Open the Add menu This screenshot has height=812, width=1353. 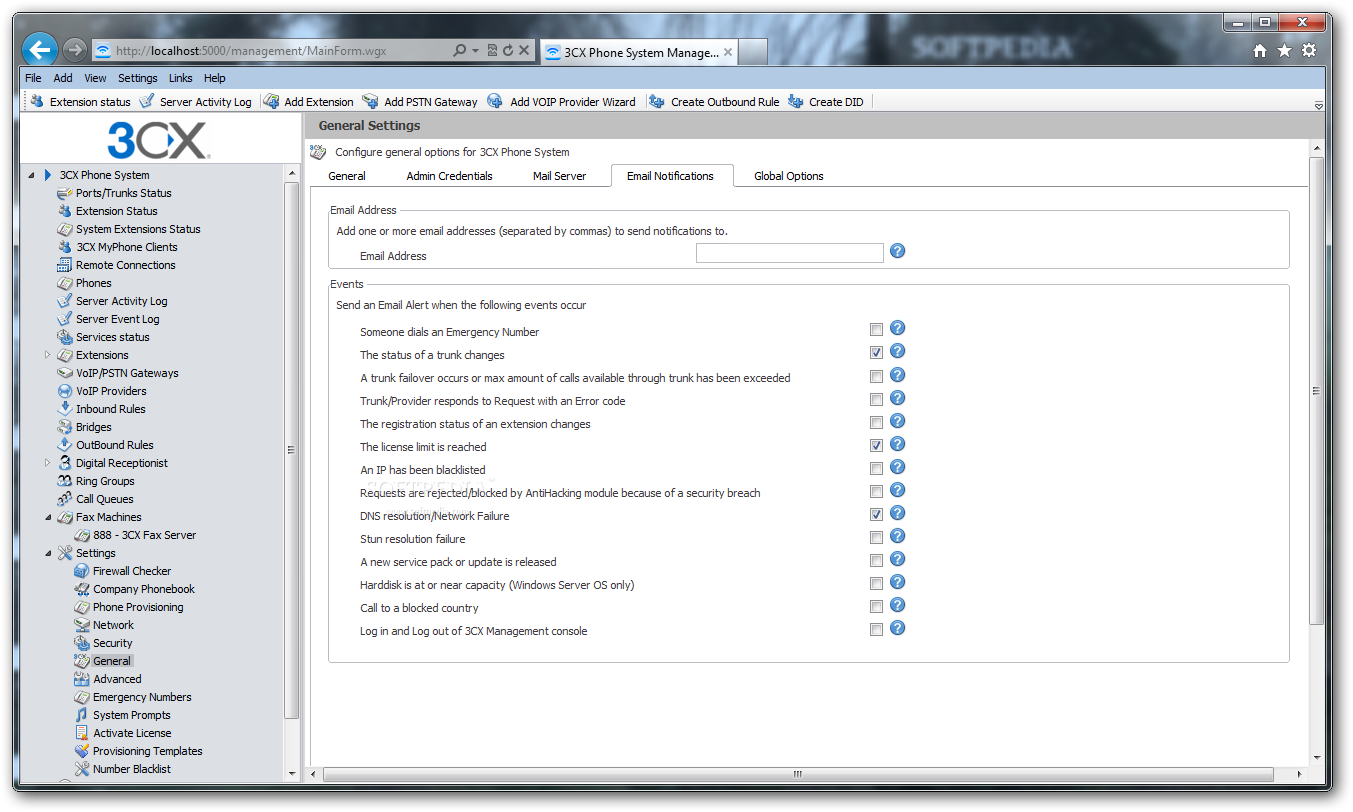pos(63,78)
